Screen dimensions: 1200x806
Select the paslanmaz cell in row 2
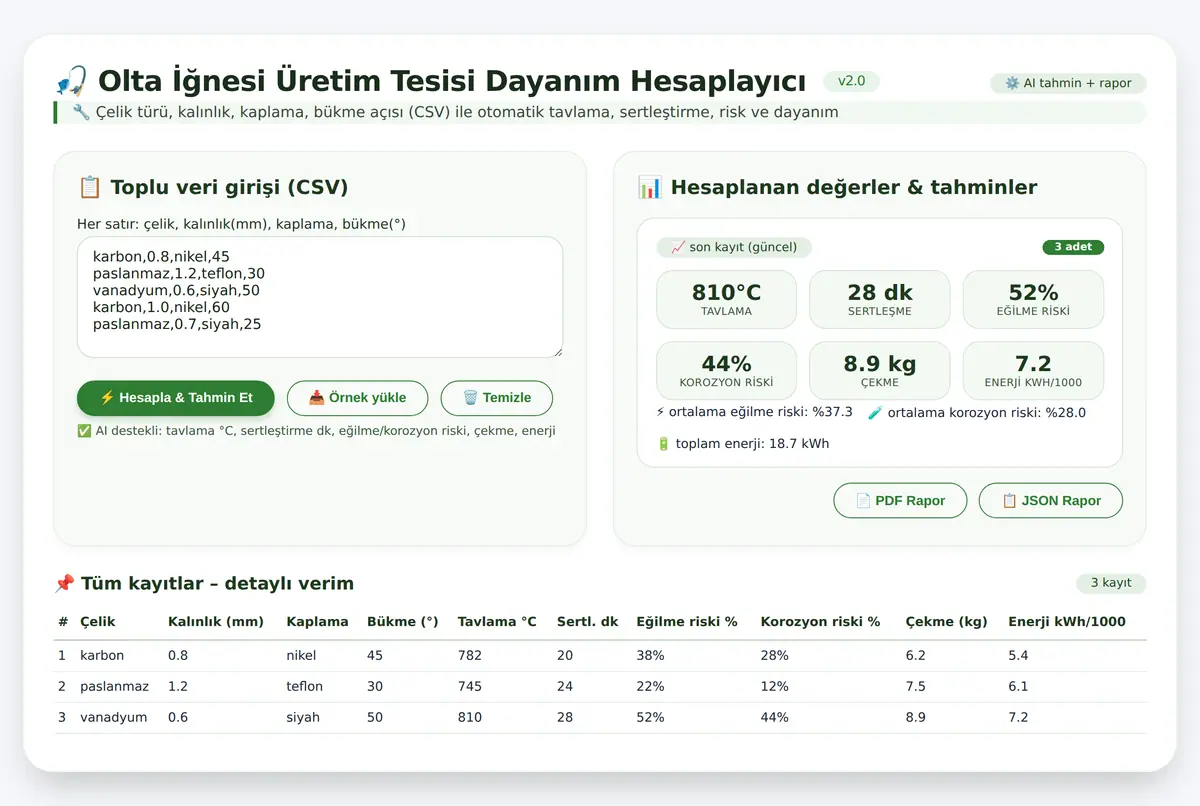(114, 687)
